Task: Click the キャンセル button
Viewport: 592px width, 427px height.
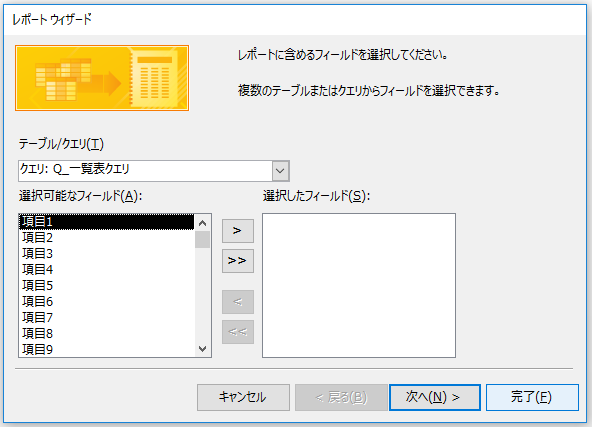Action: (243, 397)
